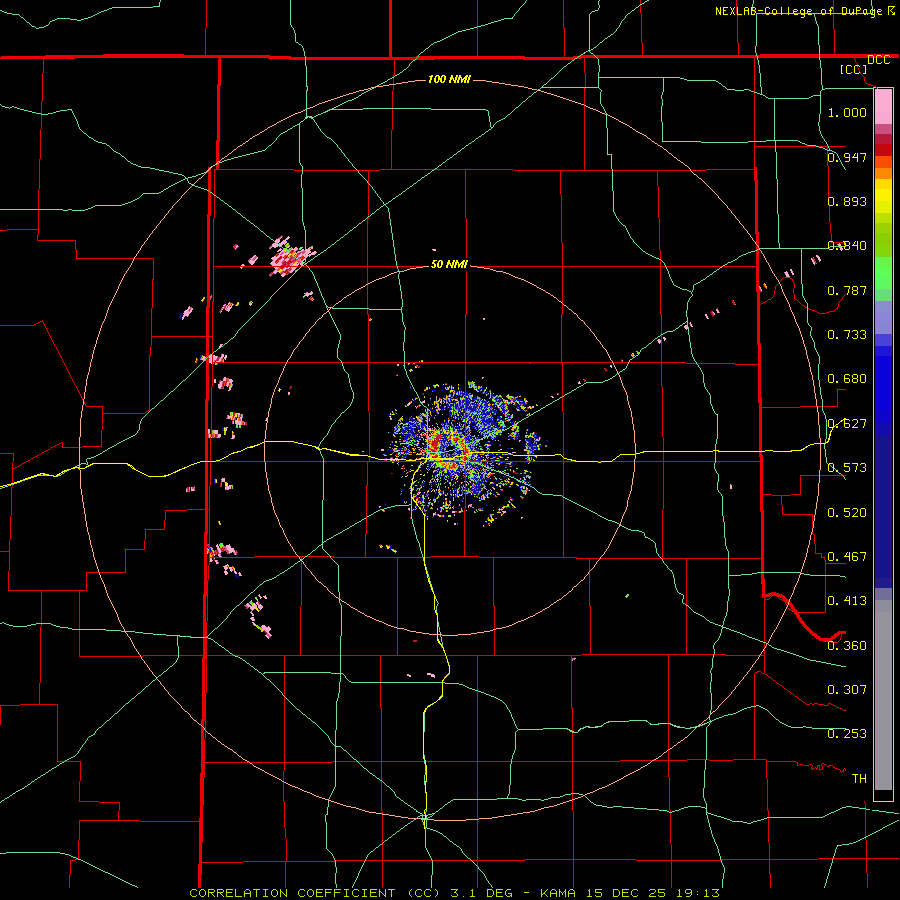The width and height of the screenshot is (900, 900).
Task: Pick the gray lower segment of color bar
Action: (x=883, y=695)
